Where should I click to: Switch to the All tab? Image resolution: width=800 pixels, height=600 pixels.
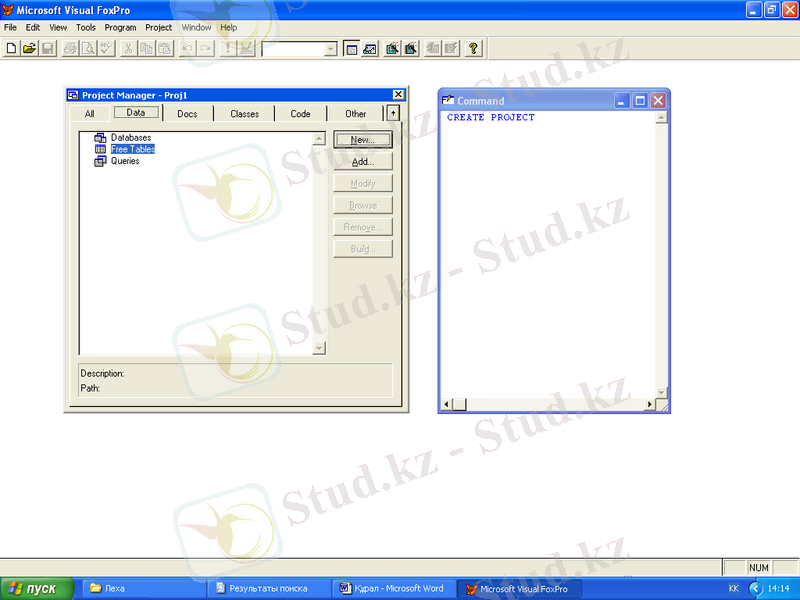89,114
